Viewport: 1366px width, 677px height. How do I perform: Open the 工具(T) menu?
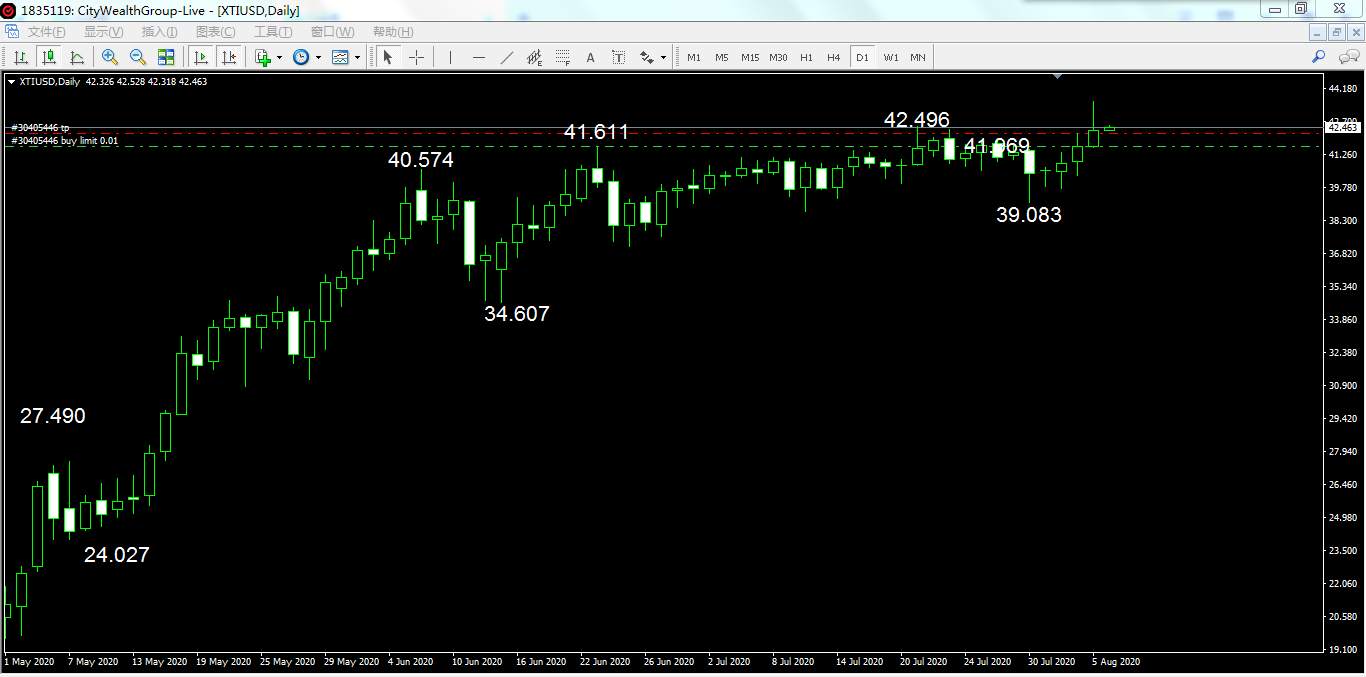[x=273, y=32]
